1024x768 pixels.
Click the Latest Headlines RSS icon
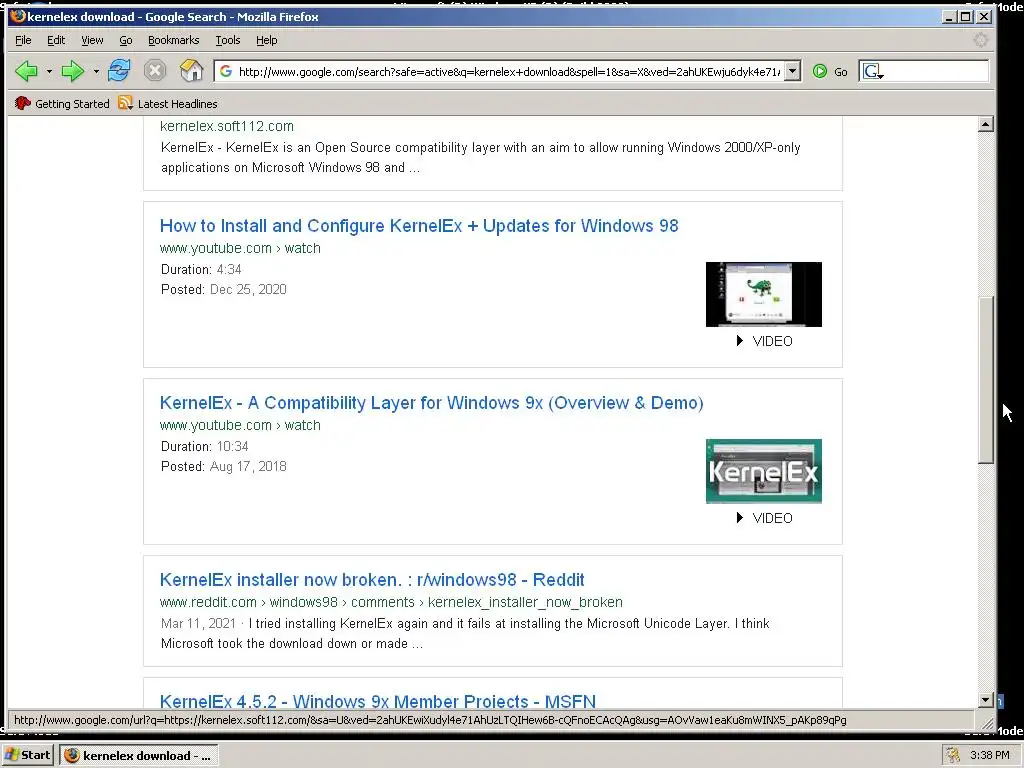125,103
